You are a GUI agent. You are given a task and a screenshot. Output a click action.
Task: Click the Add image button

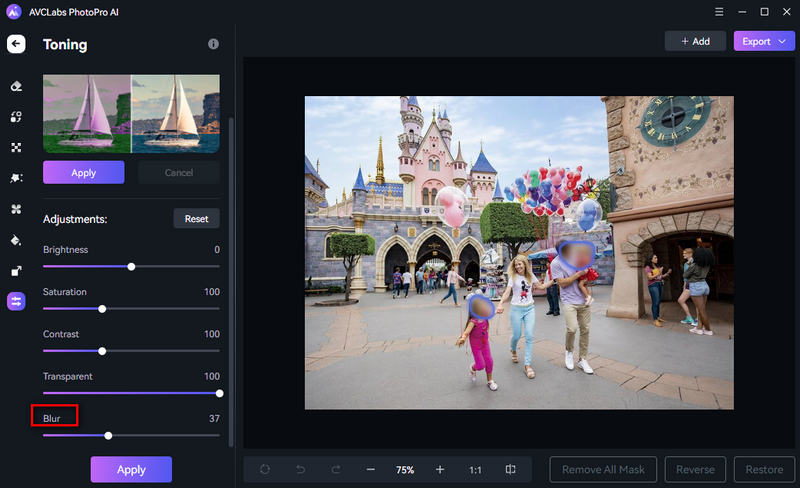[695, 41]
